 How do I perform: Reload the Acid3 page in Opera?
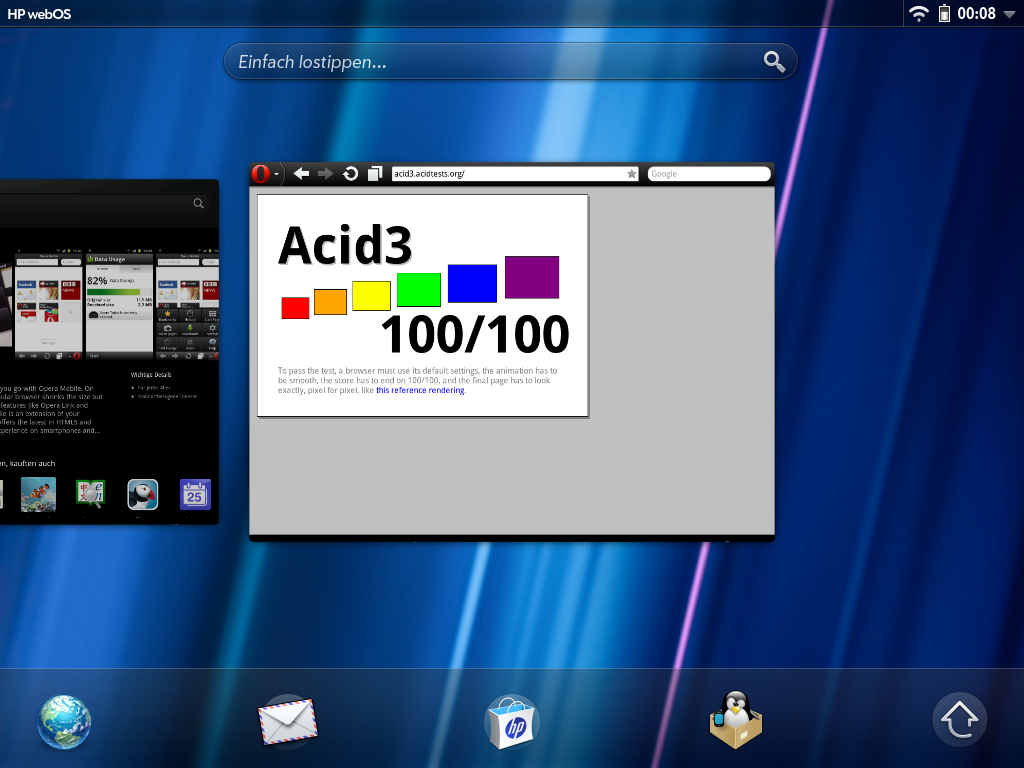350,174
